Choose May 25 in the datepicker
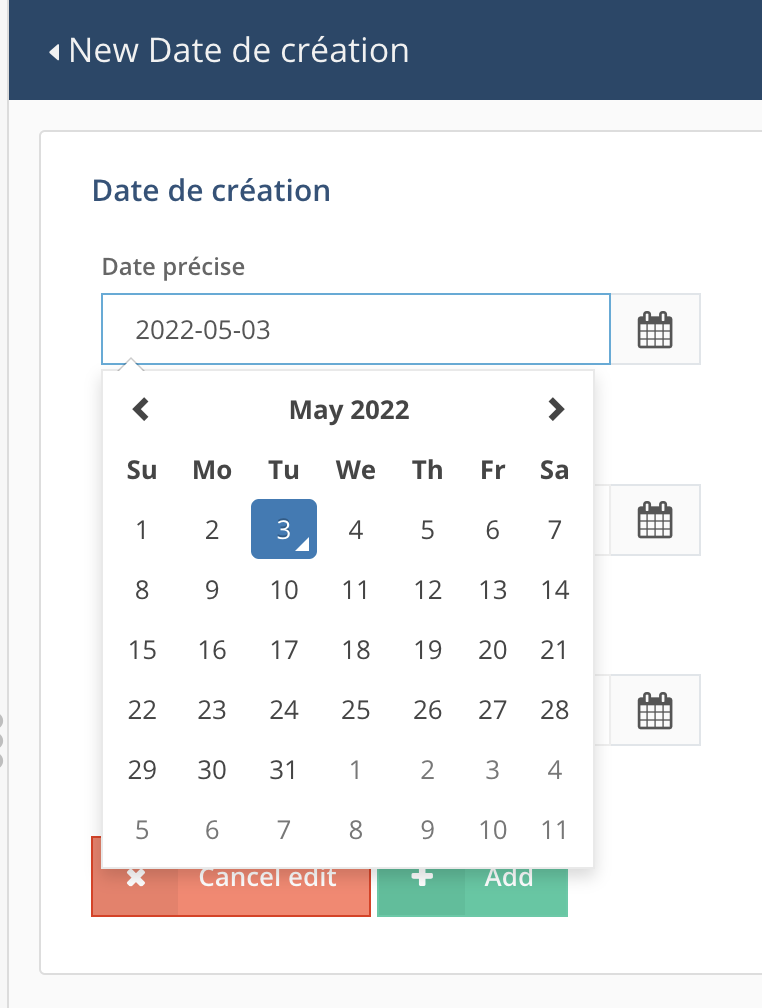Screen dimensions: 762x1008 (x=356, y=710)
